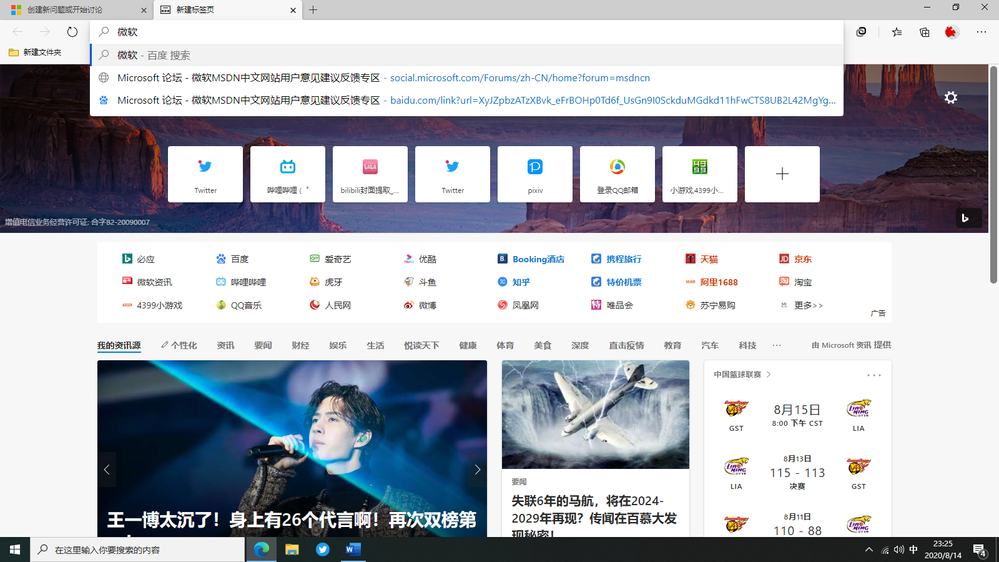The image size is (999, 562).
Task: Open the first Twitter quick link tile
Action: coord(205,174)
